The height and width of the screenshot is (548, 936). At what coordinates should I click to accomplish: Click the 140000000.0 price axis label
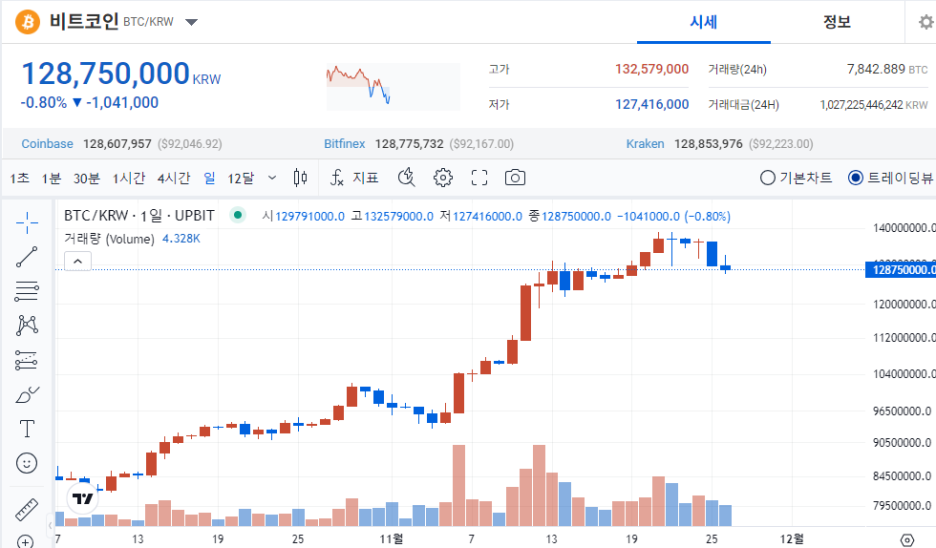(x=904, y=228)
